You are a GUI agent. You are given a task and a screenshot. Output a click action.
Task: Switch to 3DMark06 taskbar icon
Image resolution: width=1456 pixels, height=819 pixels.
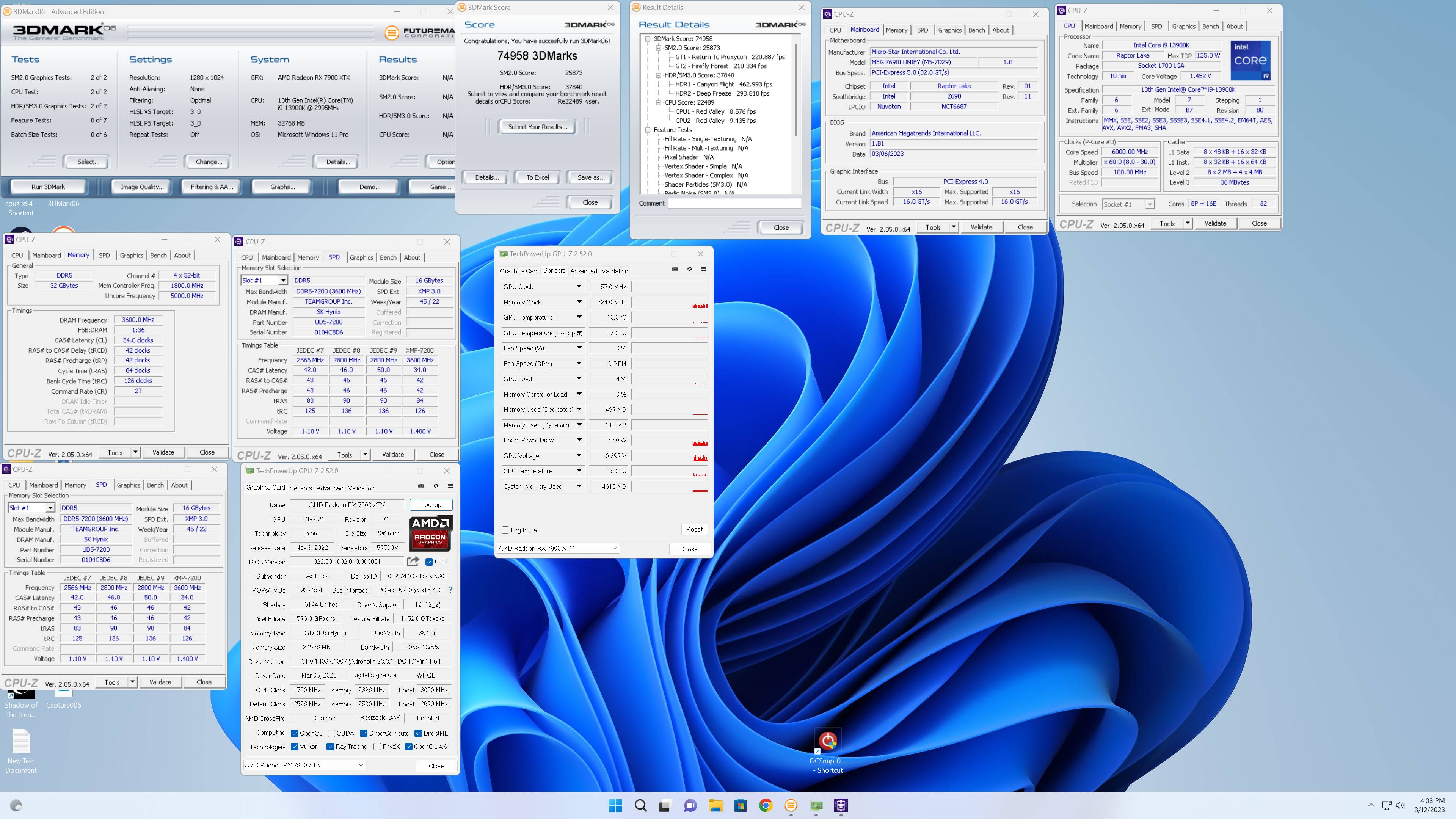tap(791, 805)
